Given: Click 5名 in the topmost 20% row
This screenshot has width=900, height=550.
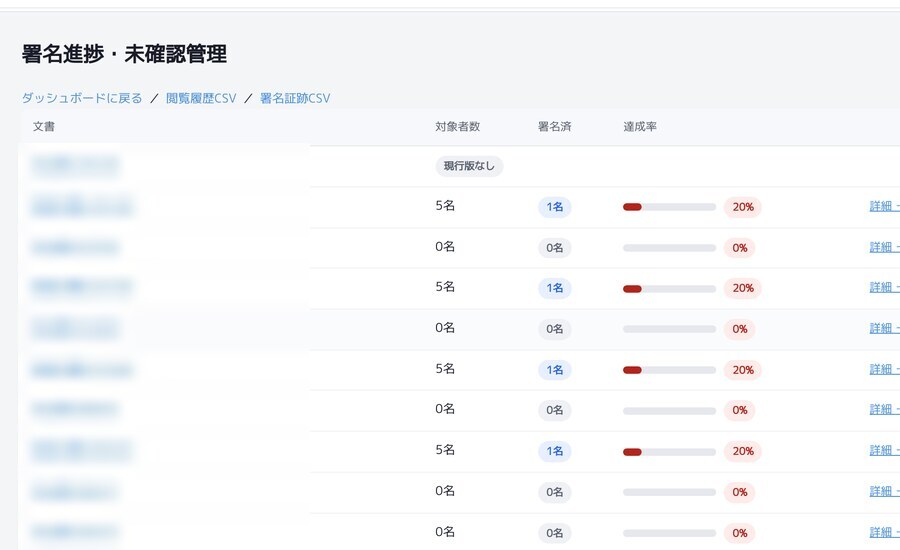Looking at the screenshot, I should [445, 206].
